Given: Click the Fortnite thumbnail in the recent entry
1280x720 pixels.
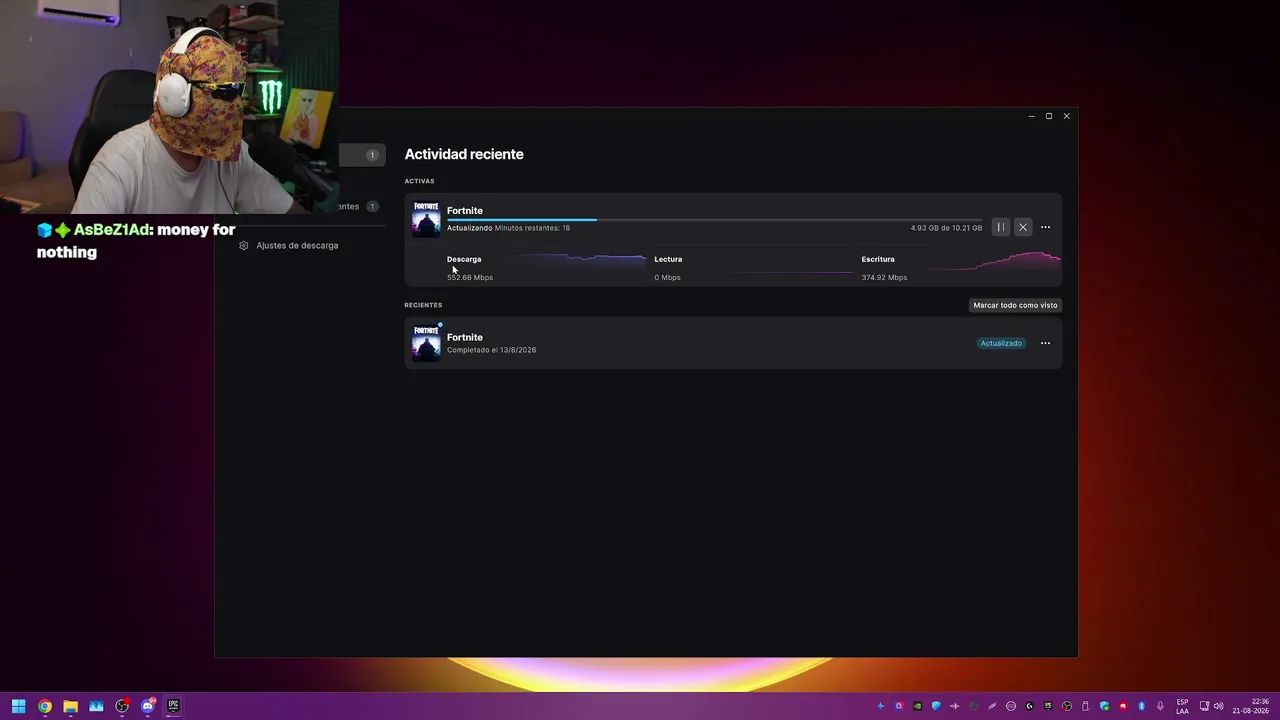Looking at the screenshot, I should [426, 343].
